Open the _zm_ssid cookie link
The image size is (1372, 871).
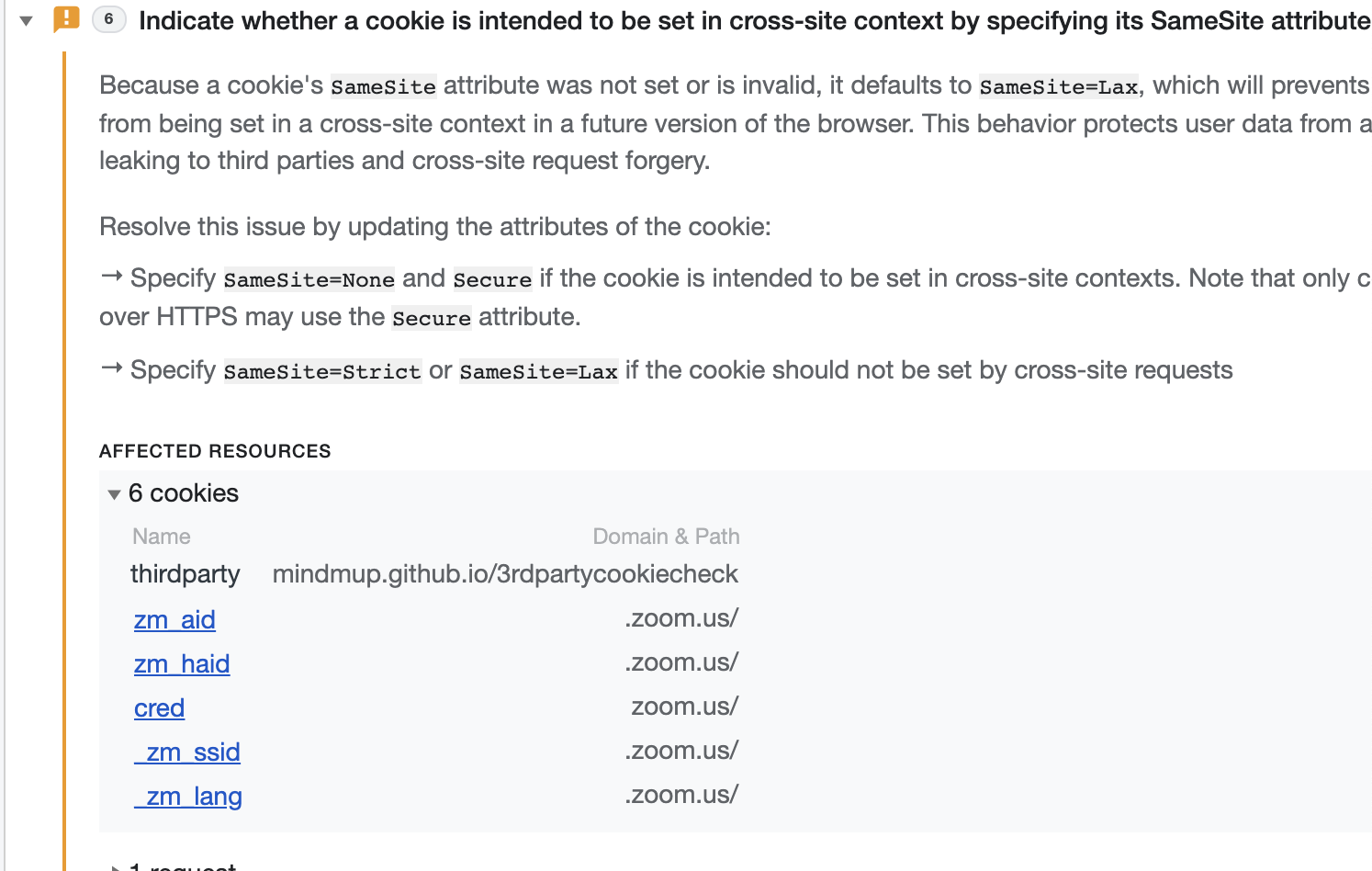click(x=187, y=752)
